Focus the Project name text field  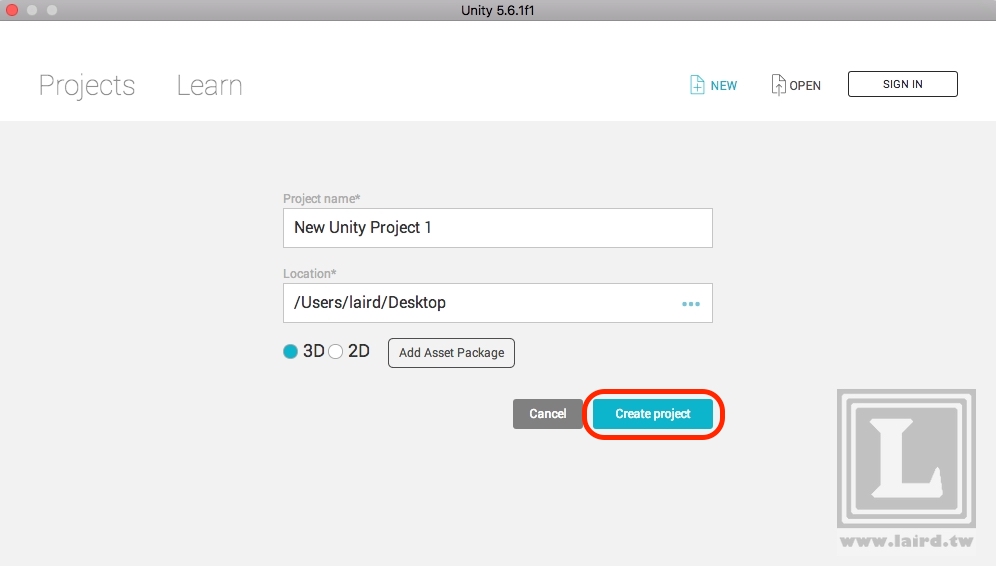tap(497, 228)
